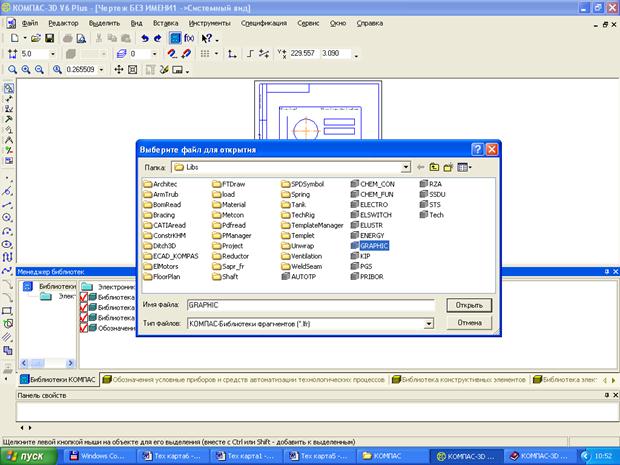Click the Save diskette icon
The image size is (620, 465).
pos(49,38)
